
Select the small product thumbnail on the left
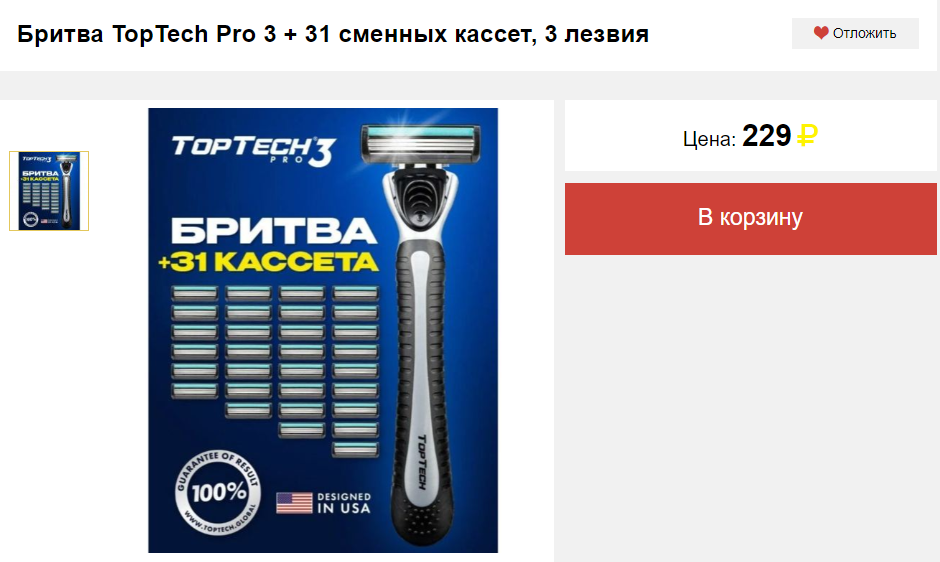click(x=49, y=191)
